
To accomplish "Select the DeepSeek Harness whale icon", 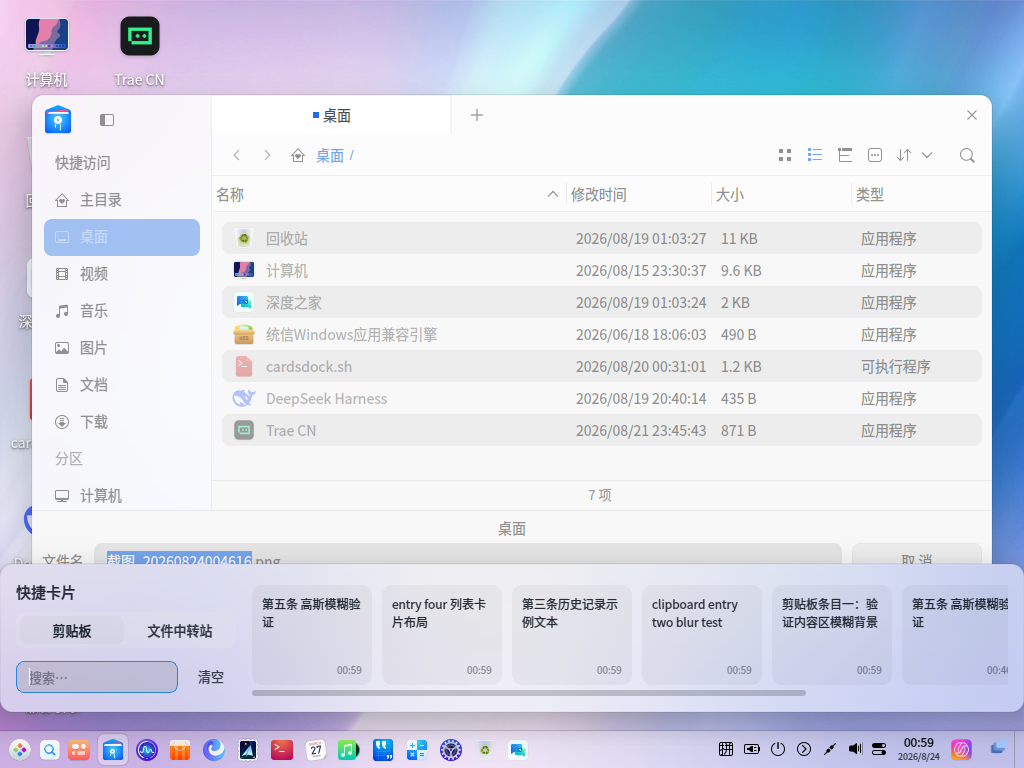I will [244, 398].
